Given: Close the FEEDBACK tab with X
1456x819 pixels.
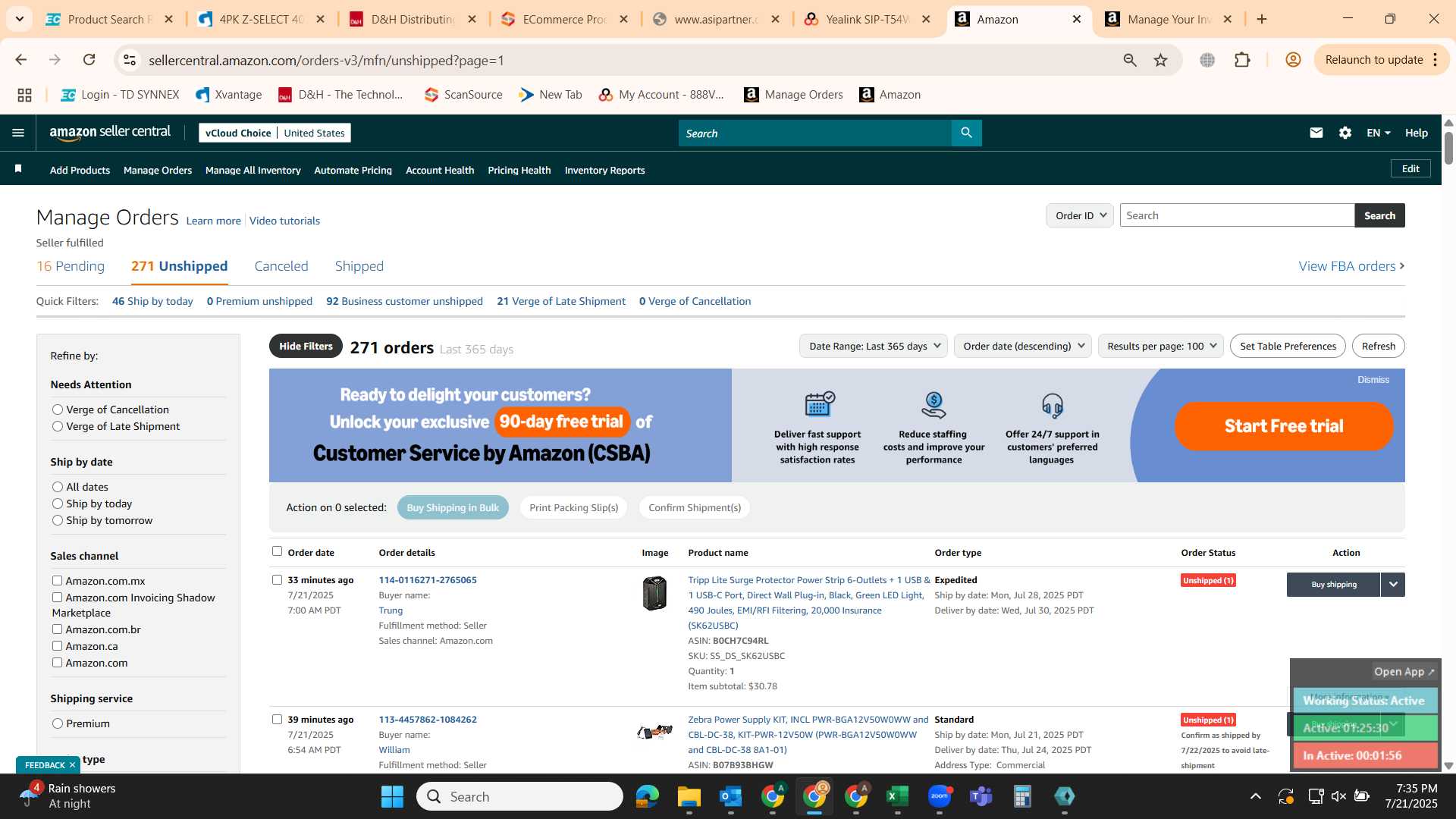Looking at the screenshot, I should (x=72, y=765).
